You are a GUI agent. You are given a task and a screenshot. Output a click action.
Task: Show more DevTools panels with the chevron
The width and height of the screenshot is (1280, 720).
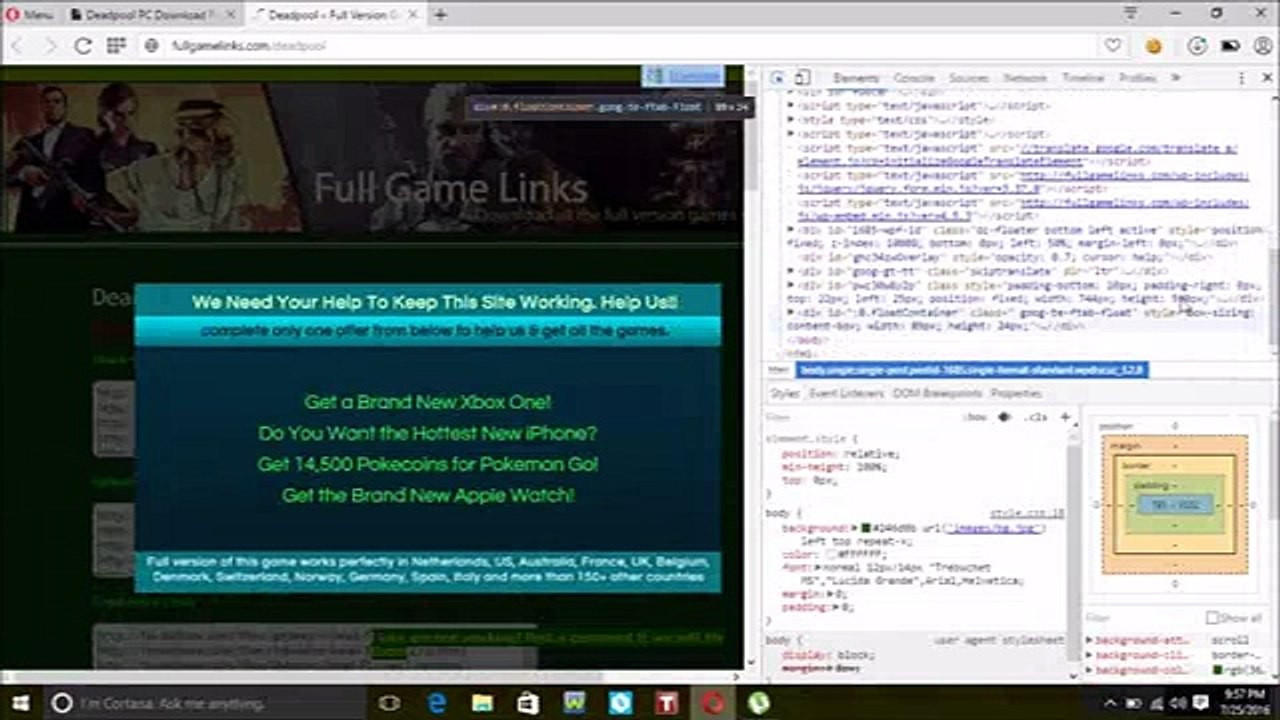(1176, 78)
